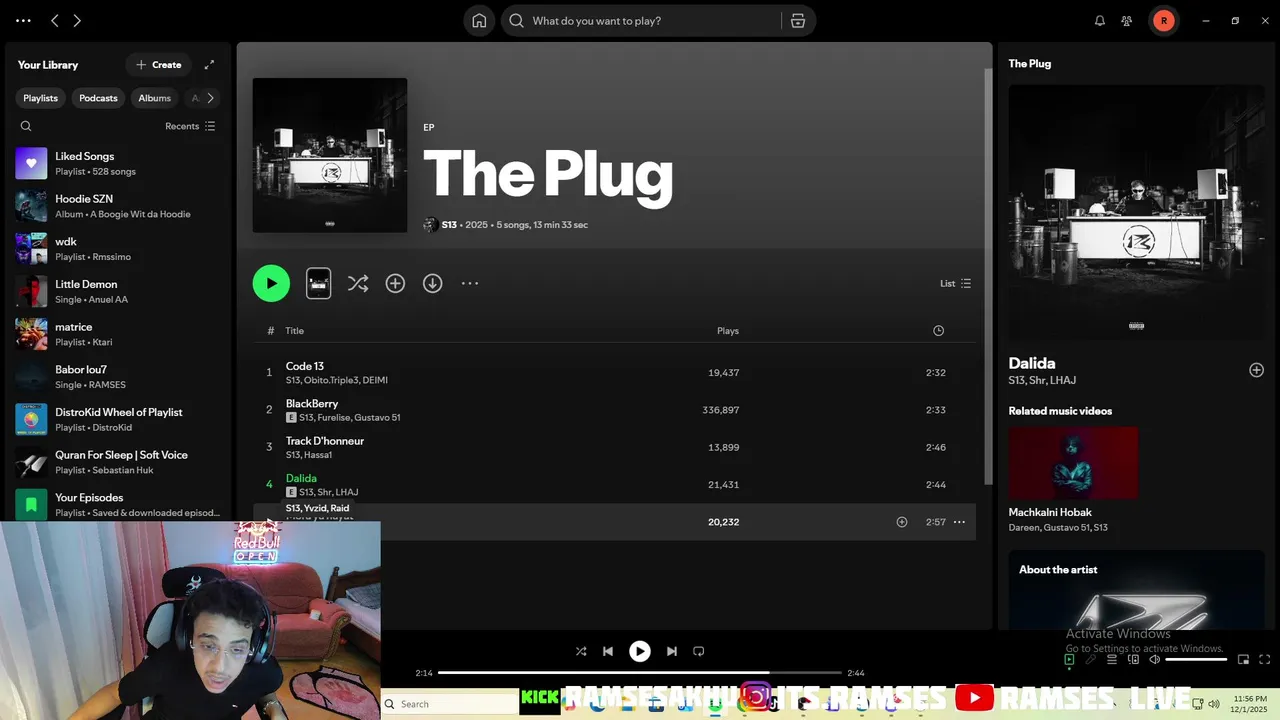Viewport: 1280px width, 720px height.
Task: Open the EP preview card icon
Action: click(x=318, y=283)
